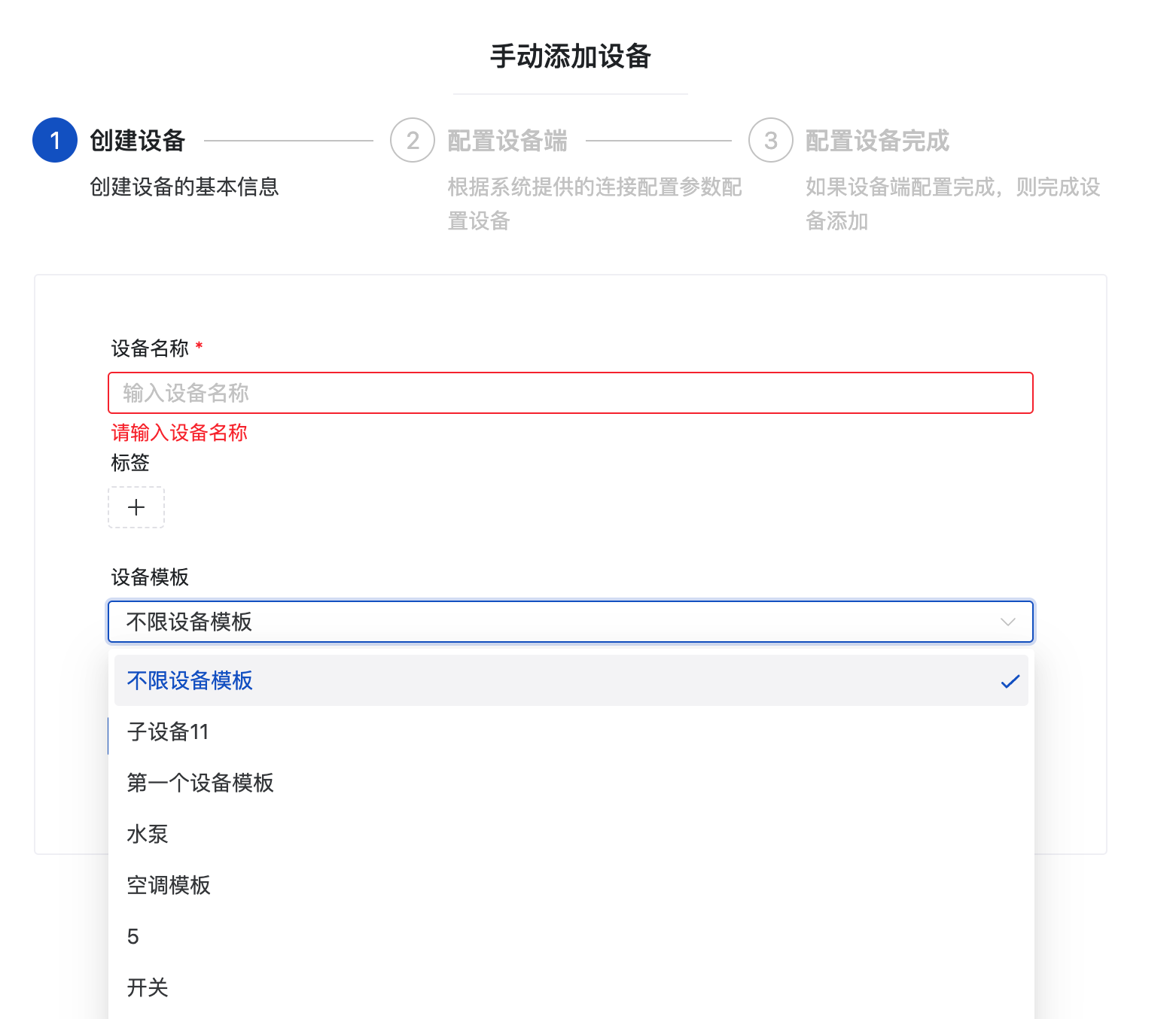
Task: Click the 创建设备 step title
Action: (137, 141)
